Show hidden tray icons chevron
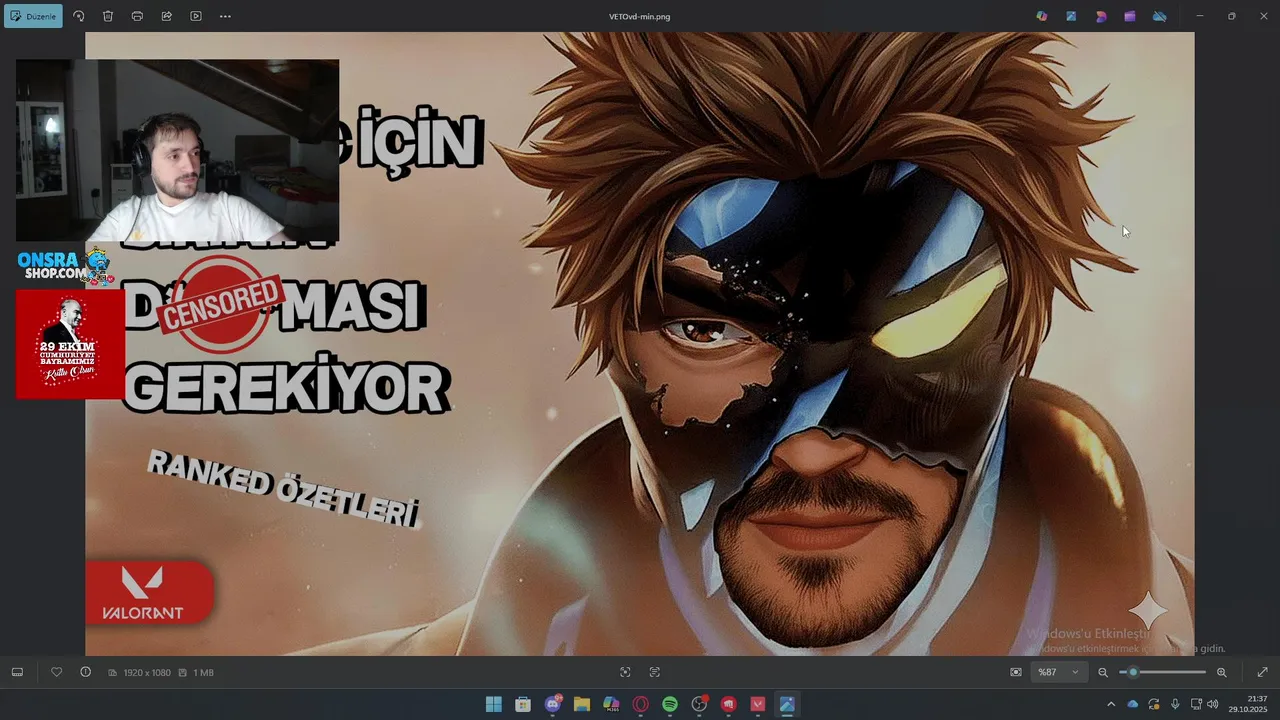Image resolution: width=1280 pixels, height=720 pixels. pos(1110,704)
